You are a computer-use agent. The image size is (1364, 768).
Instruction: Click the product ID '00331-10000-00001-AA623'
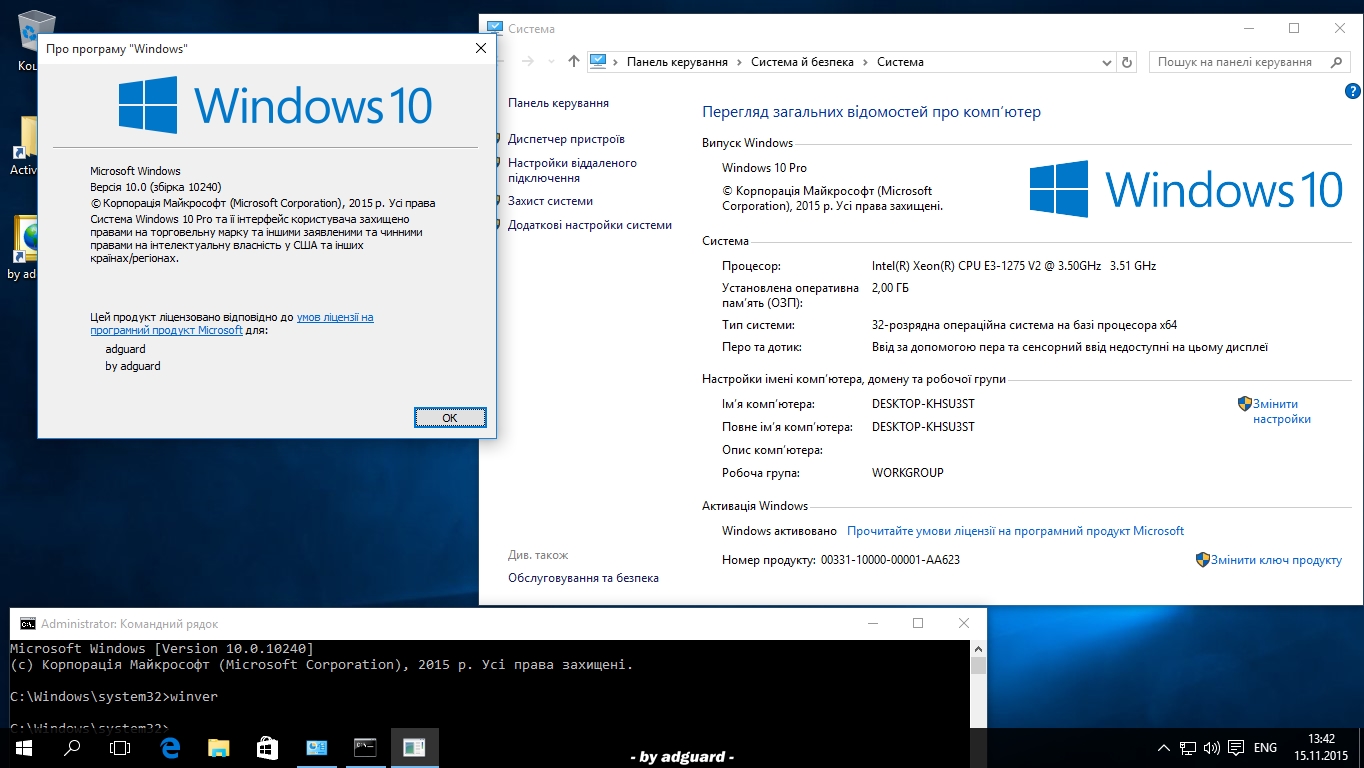click(890, 560)
